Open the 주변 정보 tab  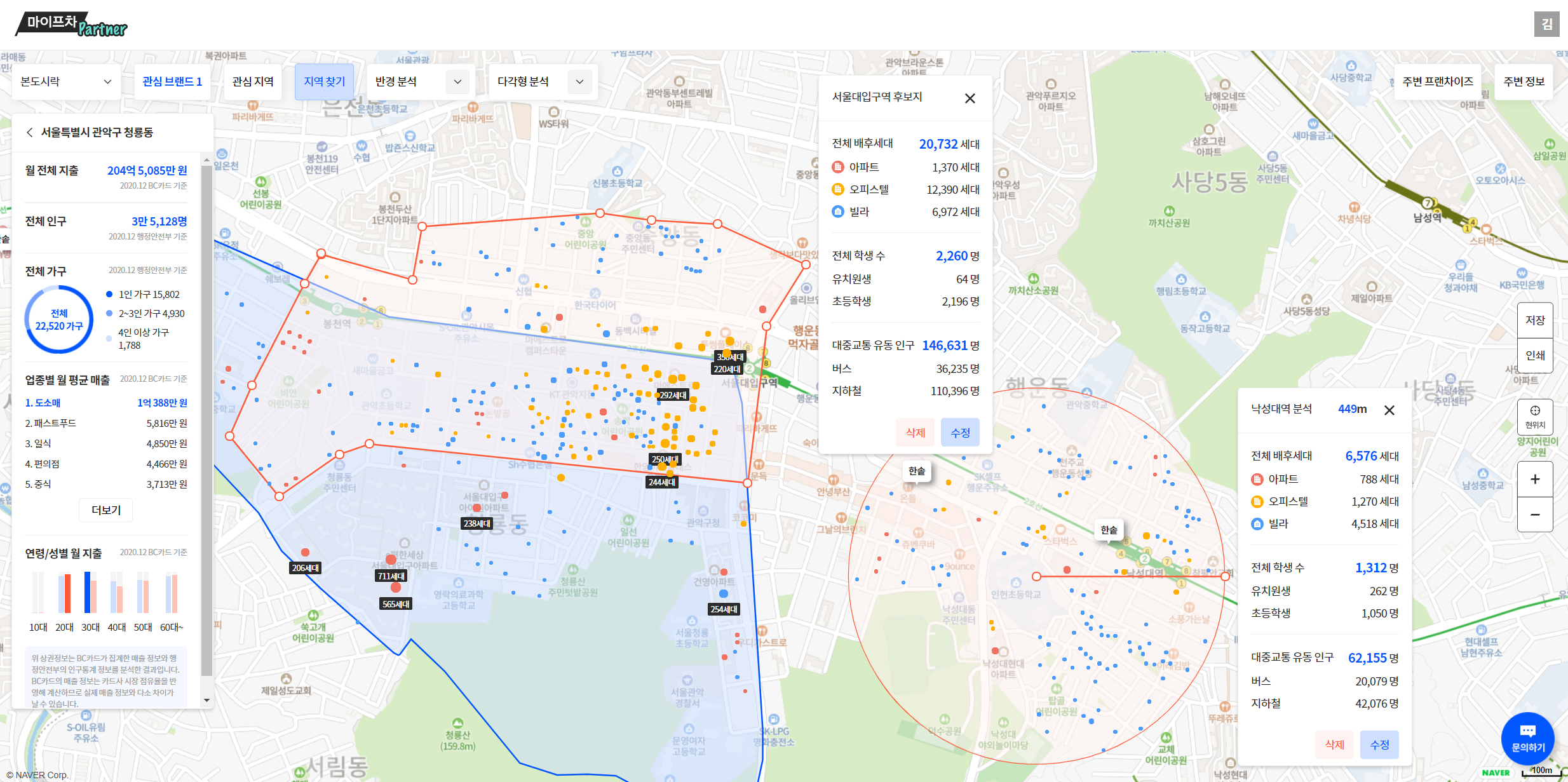pyautogui.click(x=1523, y=81)
